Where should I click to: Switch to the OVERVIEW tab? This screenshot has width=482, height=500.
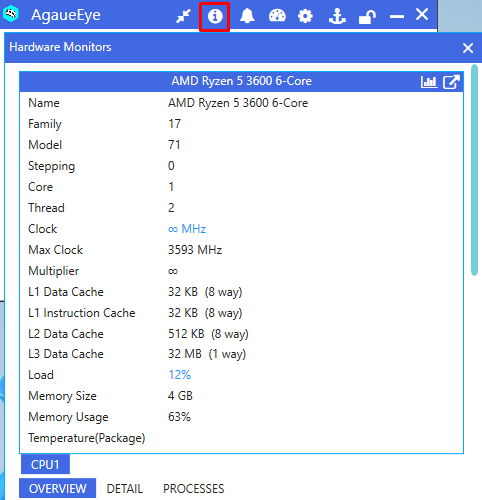58,489
